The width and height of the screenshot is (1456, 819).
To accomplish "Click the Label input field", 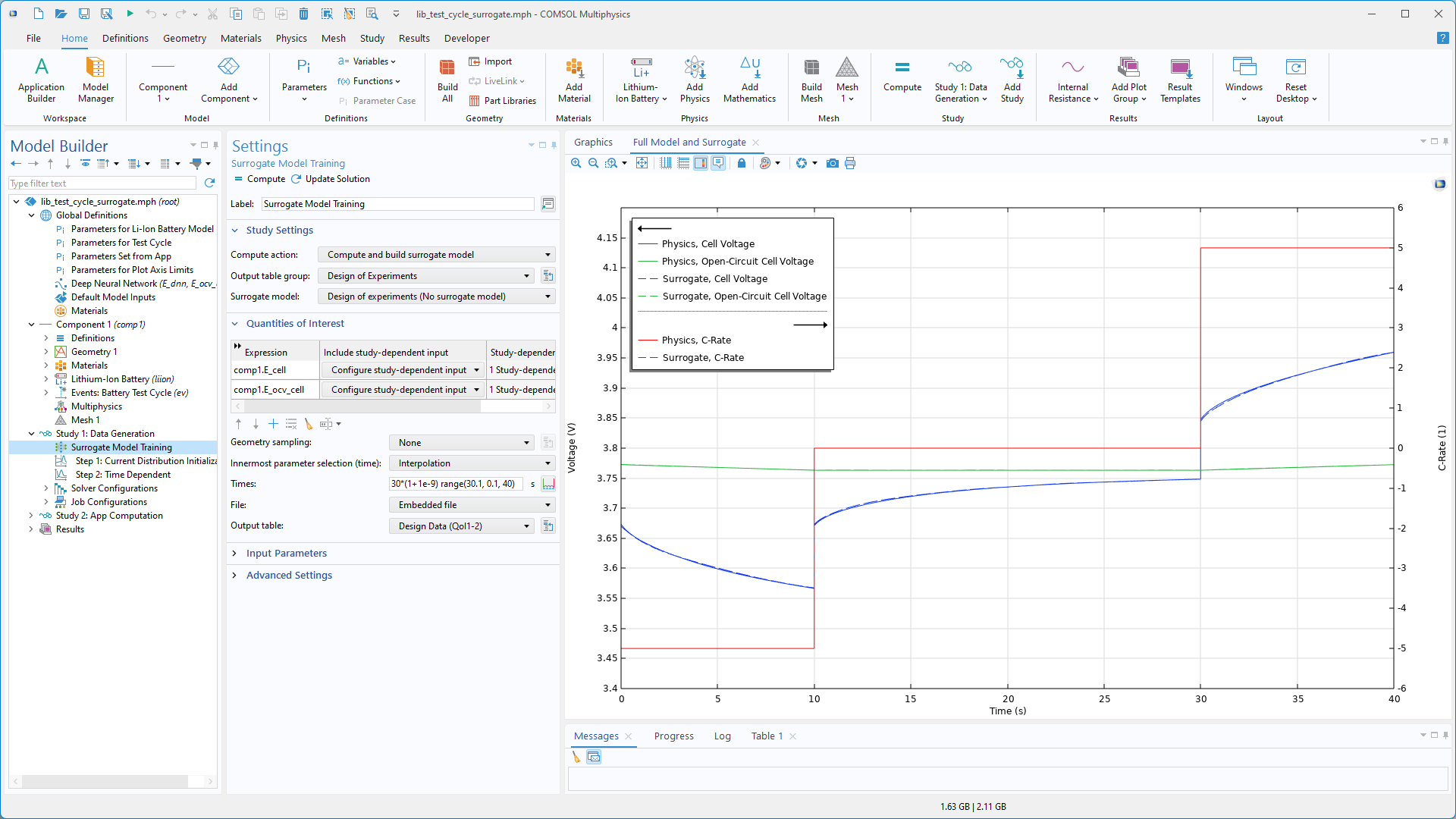I will (398, 204).
